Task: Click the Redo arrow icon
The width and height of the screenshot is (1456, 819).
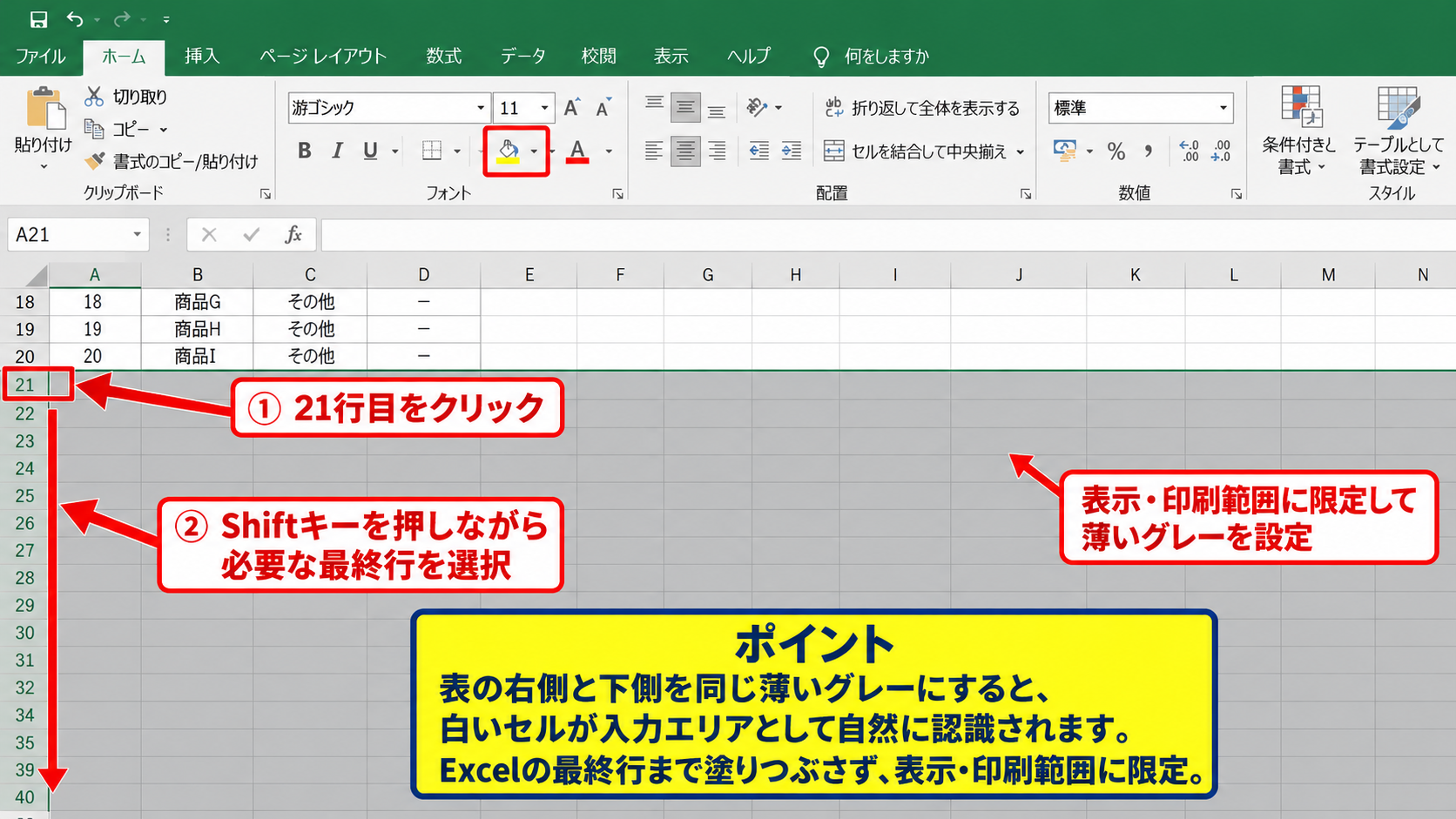Action: (x=122, y=19)
